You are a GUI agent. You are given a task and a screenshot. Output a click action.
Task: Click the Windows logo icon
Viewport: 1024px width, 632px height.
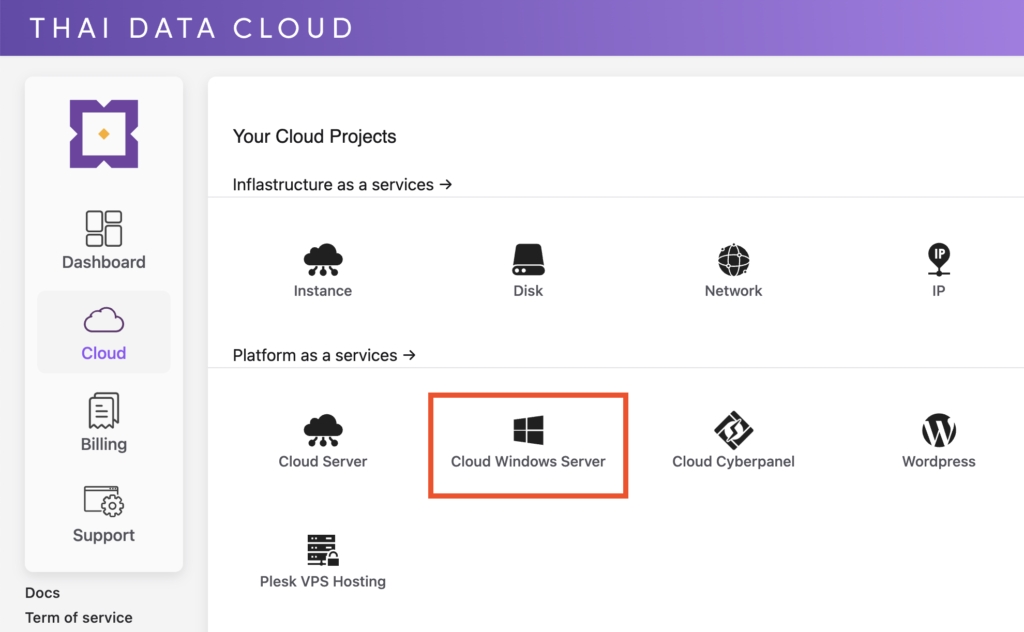(528, 430)
